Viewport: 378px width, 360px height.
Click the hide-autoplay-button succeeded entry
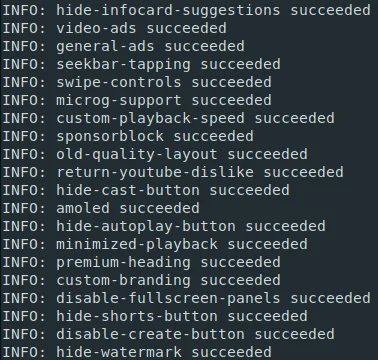coord(164,226)
